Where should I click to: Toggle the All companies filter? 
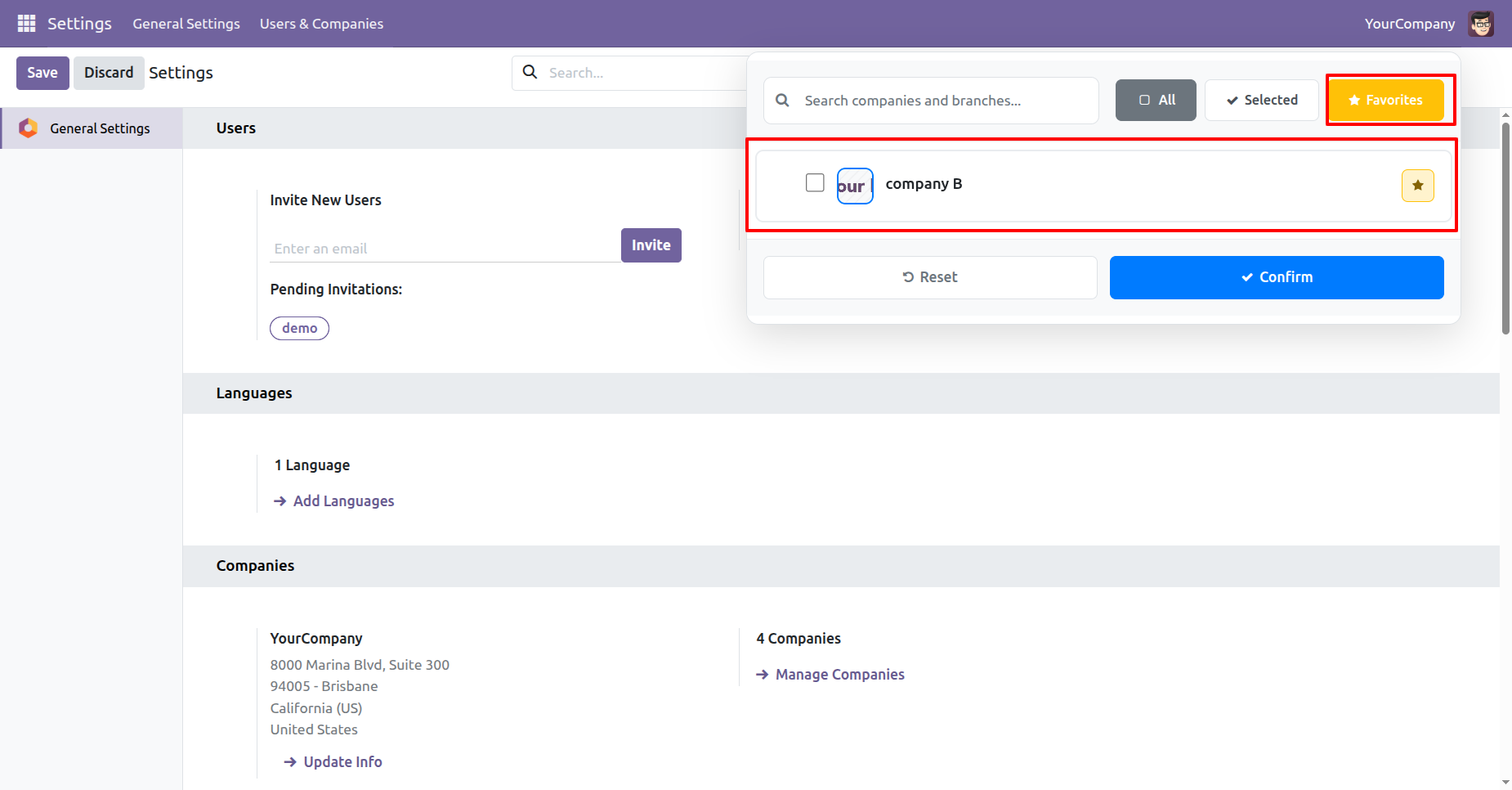tap(1156, 100)
